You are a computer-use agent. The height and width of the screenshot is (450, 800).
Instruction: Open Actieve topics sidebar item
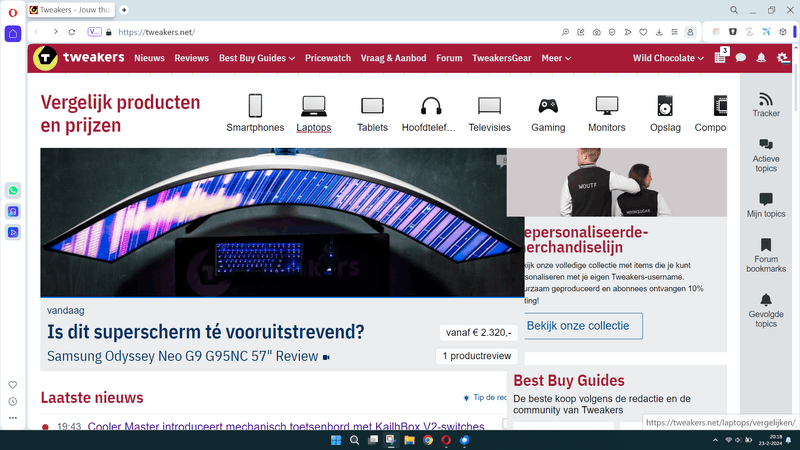click(766, 155)
